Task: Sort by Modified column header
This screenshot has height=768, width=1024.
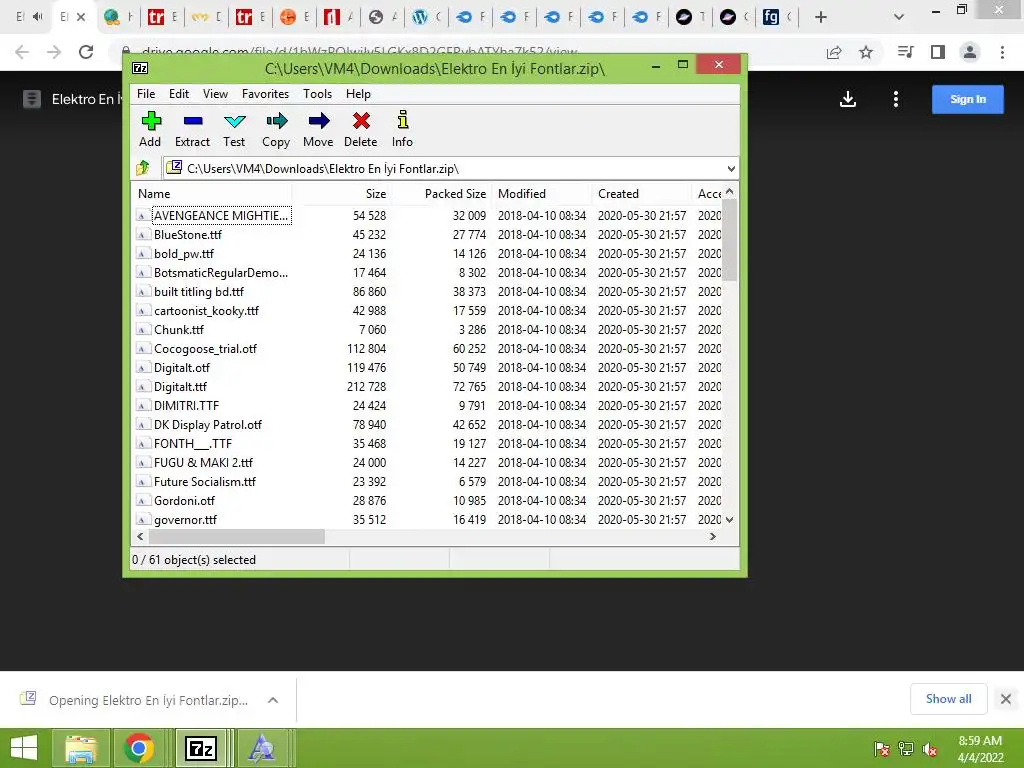Action: 542,193
